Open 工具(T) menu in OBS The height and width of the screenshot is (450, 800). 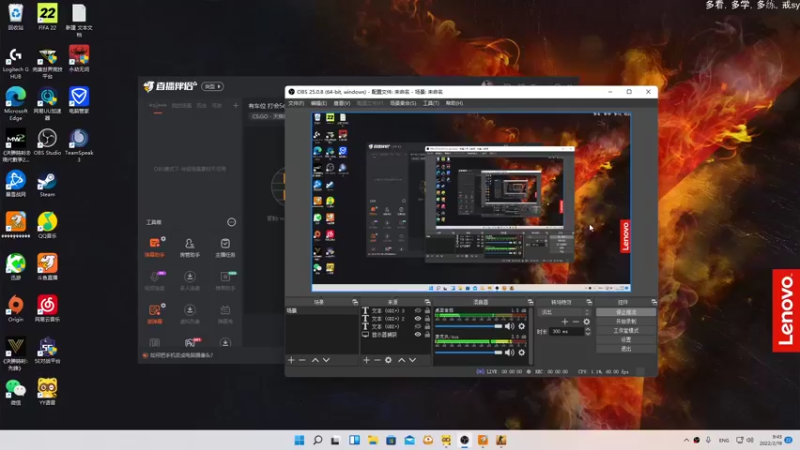coord(431,104)
